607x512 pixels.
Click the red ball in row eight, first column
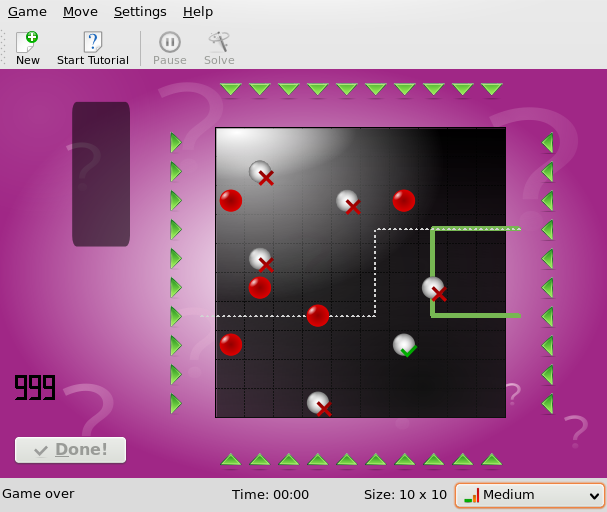pos(231,345)
